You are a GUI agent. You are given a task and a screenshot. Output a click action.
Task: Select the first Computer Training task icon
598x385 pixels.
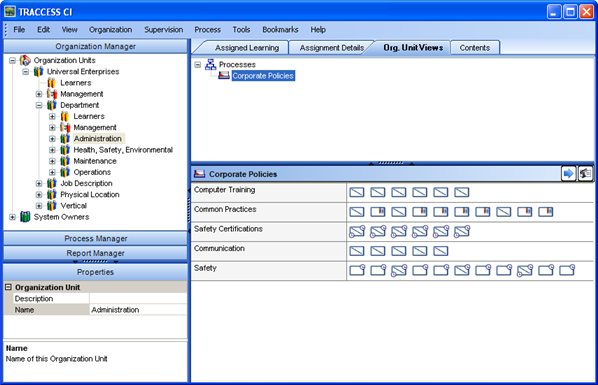(x=357, y=192)
